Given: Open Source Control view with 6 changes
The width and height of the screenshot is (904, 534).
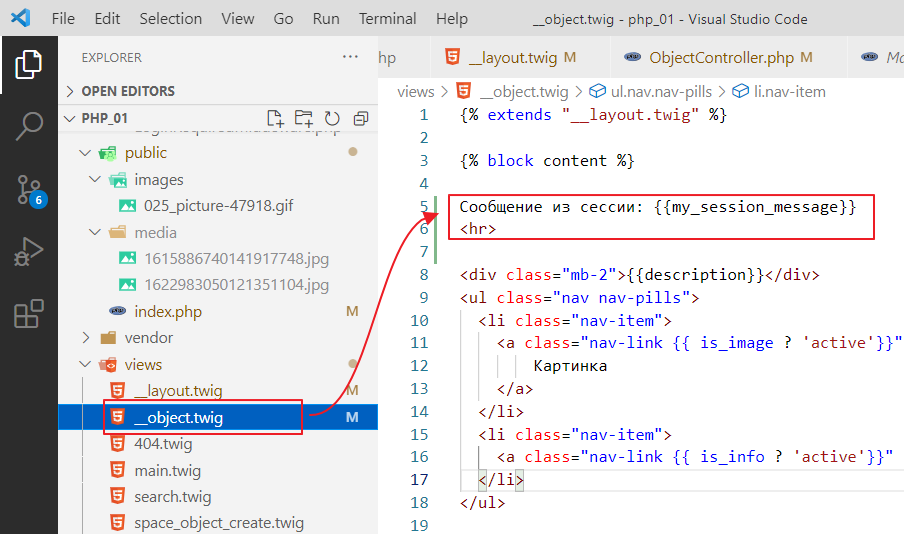Looking at the screenshot, I should click(28, 190).
